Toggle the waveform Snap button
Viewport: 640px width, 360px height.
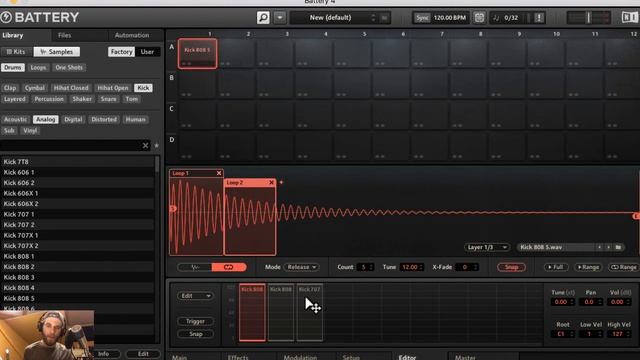pyautogui.click(x=511, y=267)
